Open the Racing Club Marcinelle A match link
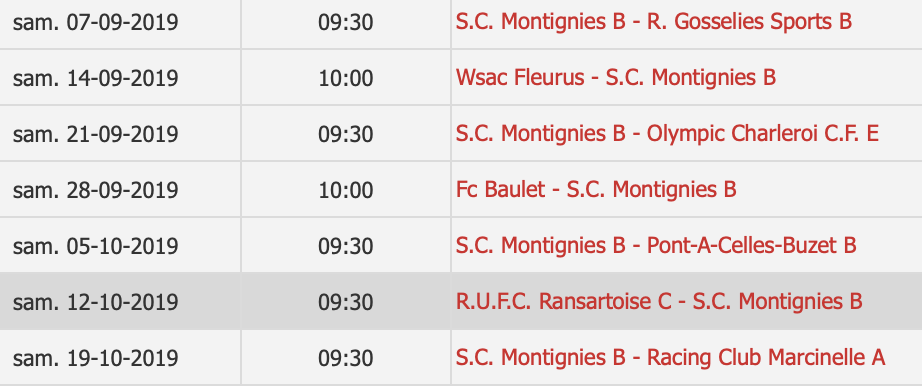The height and width of the screenshot is (386, 922). 670,358
